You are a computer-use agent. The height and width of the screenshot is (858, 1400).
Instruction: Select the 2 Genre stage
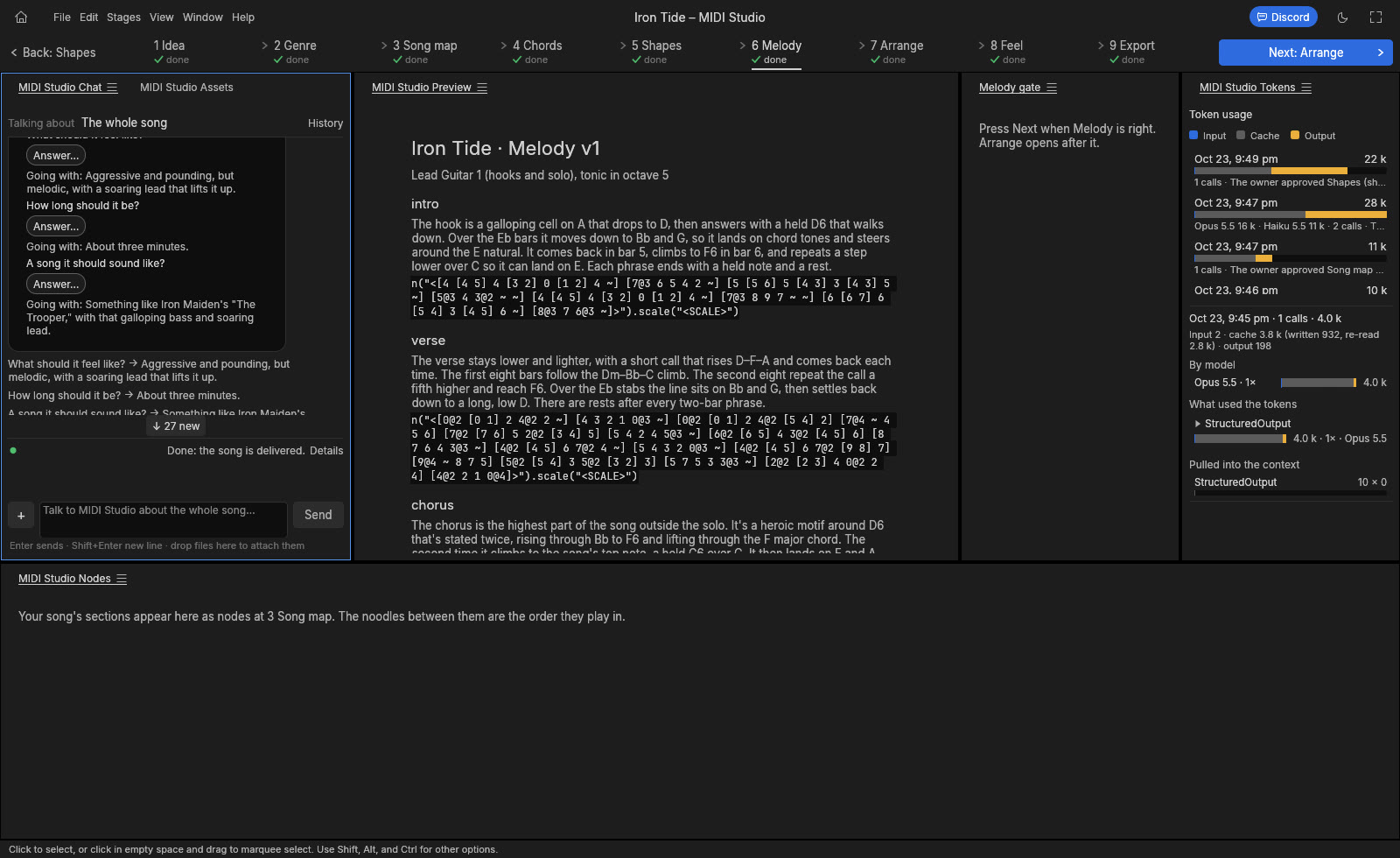294,53
